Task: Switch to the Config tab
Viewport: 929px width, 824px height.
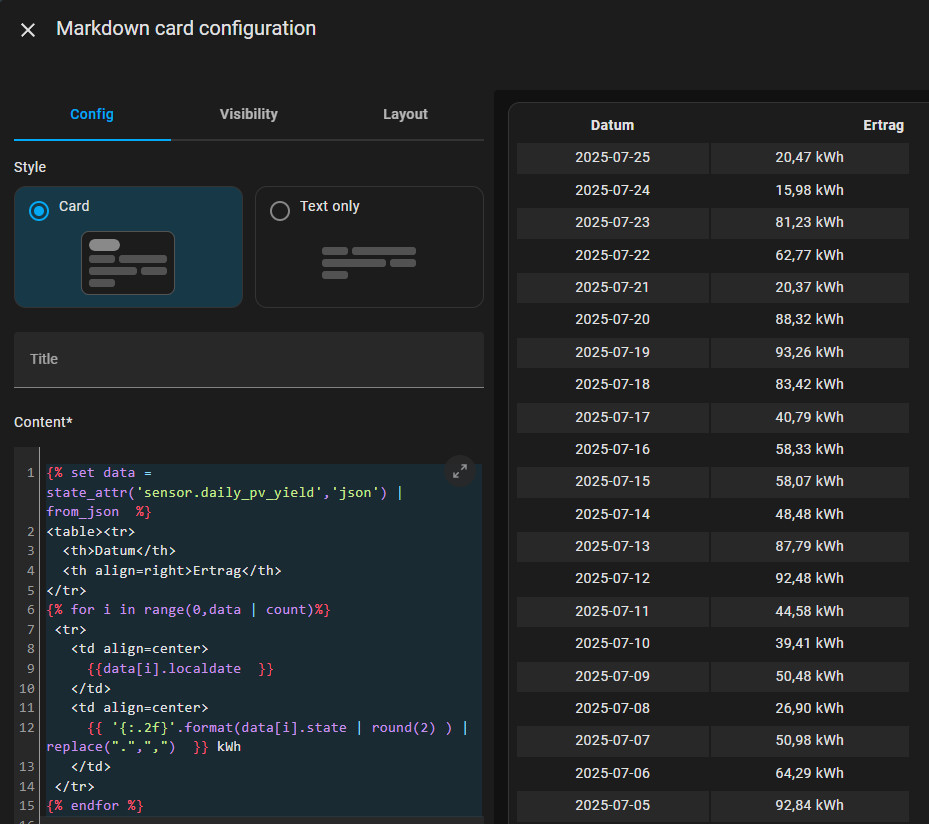Action: click(x=92, y=114)
